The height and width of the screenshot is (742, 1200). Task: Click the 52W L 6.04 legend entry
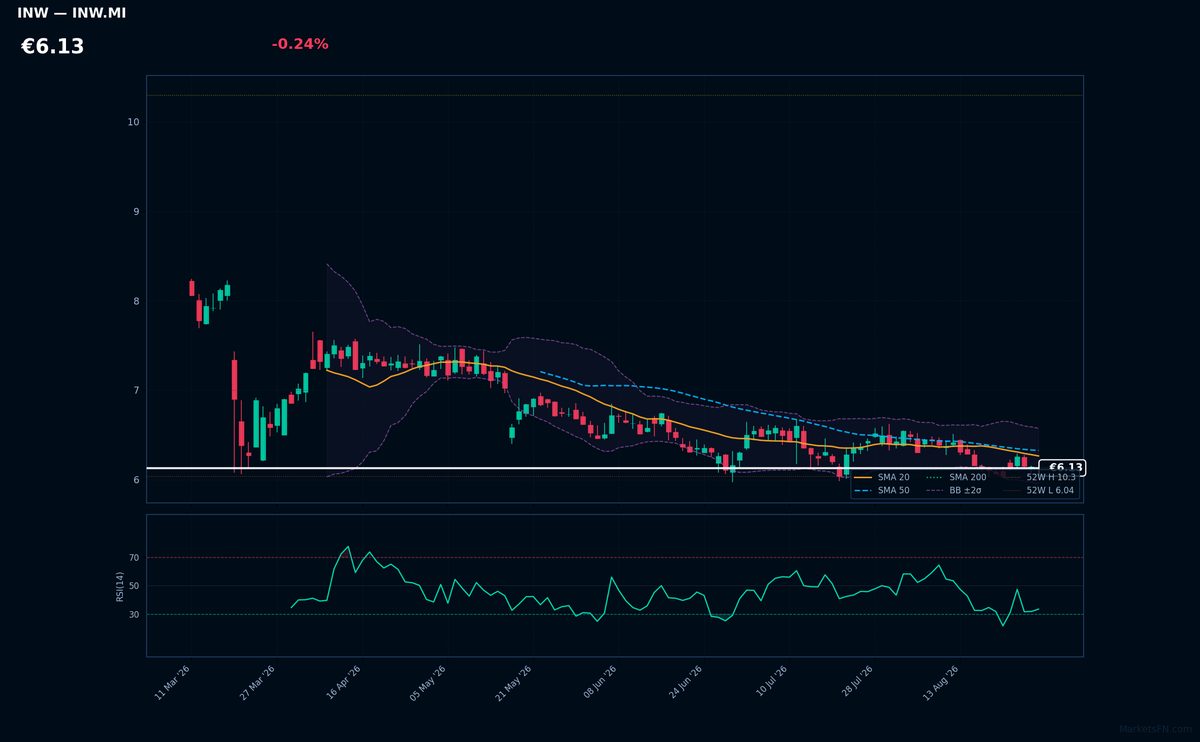[x=1040, y=491]
